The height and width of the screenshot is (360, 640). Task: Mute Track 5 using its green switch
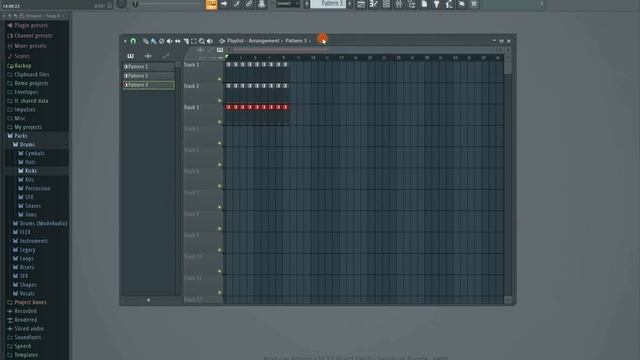pos(220,164)
